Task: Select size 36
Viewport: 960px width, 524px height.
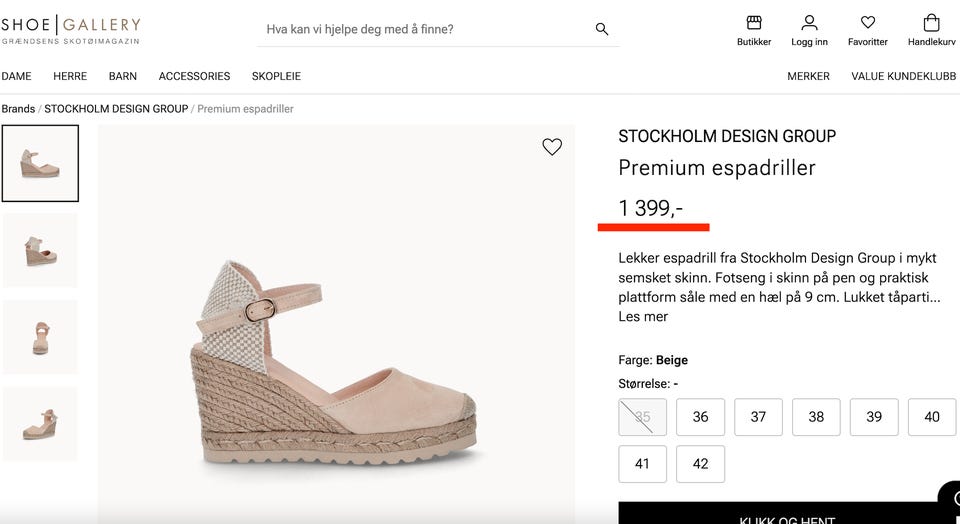Action: [700, 417]
